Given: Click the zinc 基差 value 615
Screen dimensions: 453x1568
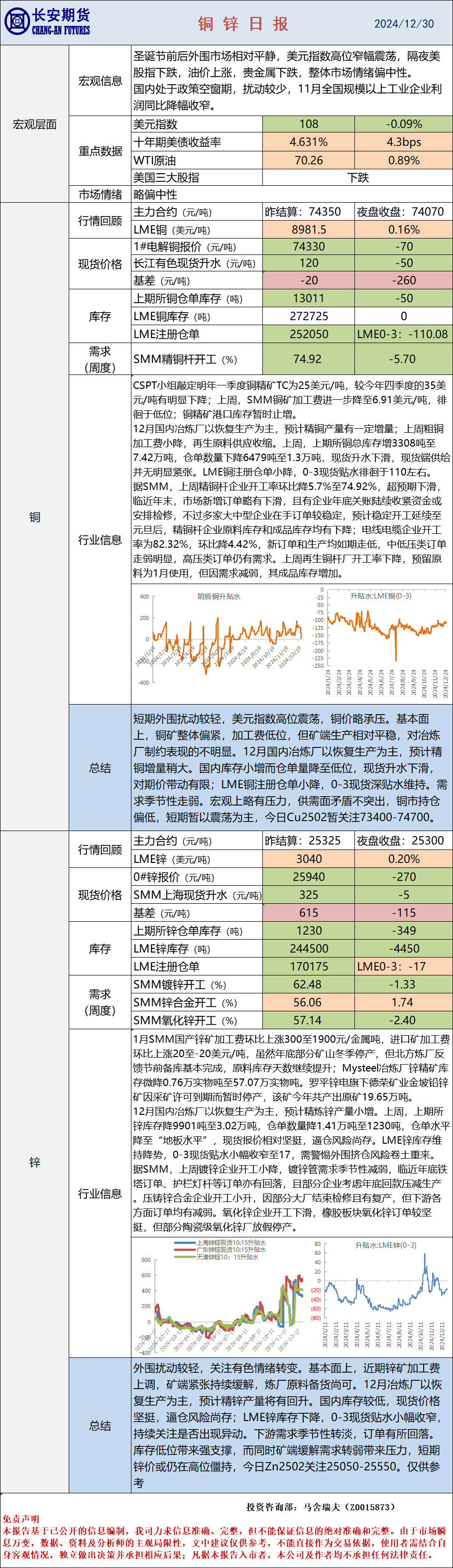Looking at the screenshot, I should [309, 912].
